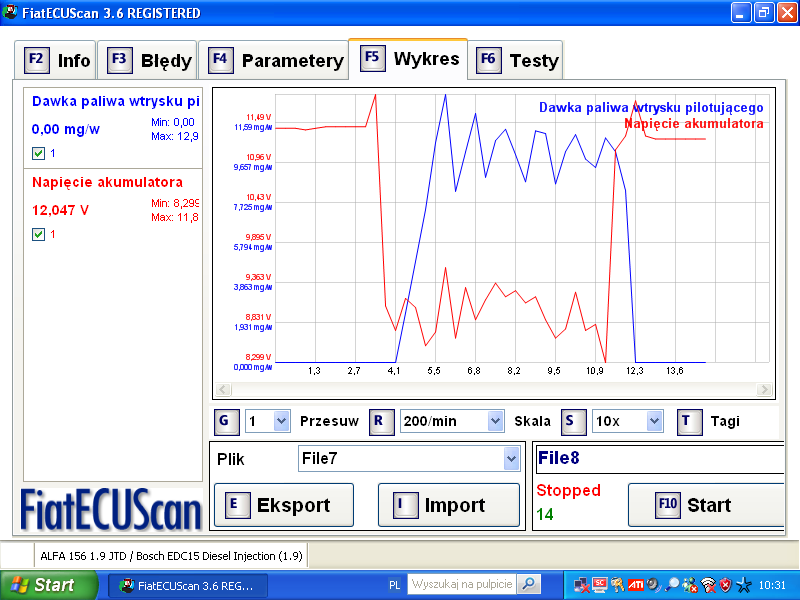The height and width of the screenshot is (600, 800).
Task: Switch to the Testy tab
Action: point(515,60)
